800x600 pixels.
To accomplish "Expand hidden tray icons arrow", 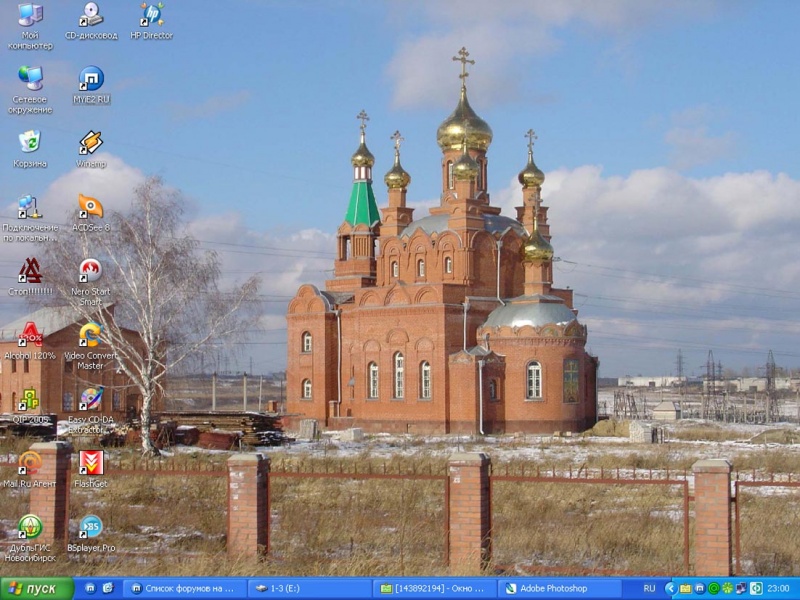I will point(670,589).
